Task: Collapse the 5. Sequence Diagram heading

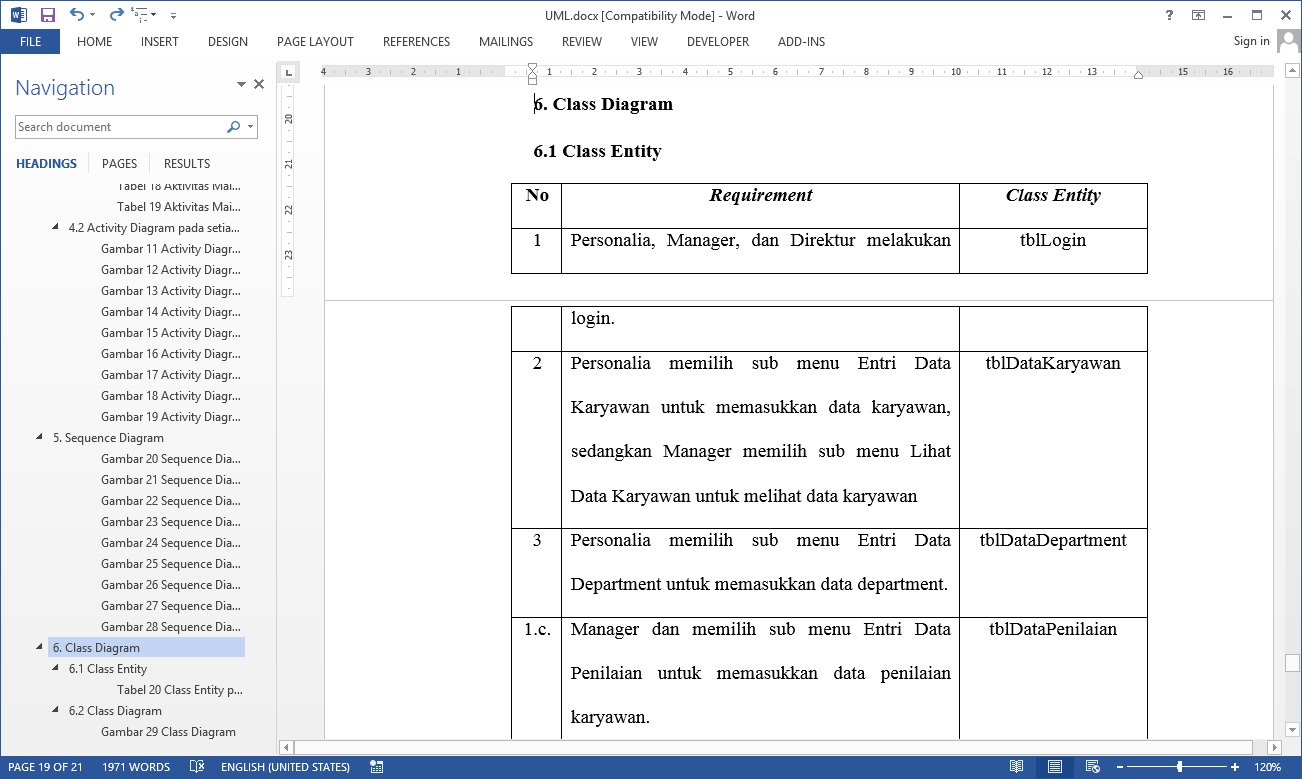Action: pyautogui.click(x=40, y=437)
